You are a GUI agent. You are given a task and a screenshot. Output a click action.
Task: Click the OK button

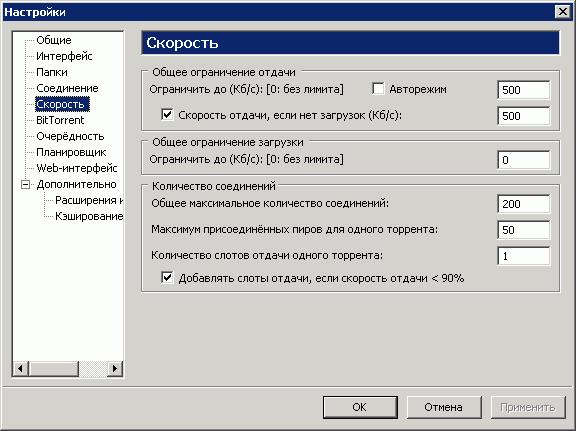coord(360,407)
